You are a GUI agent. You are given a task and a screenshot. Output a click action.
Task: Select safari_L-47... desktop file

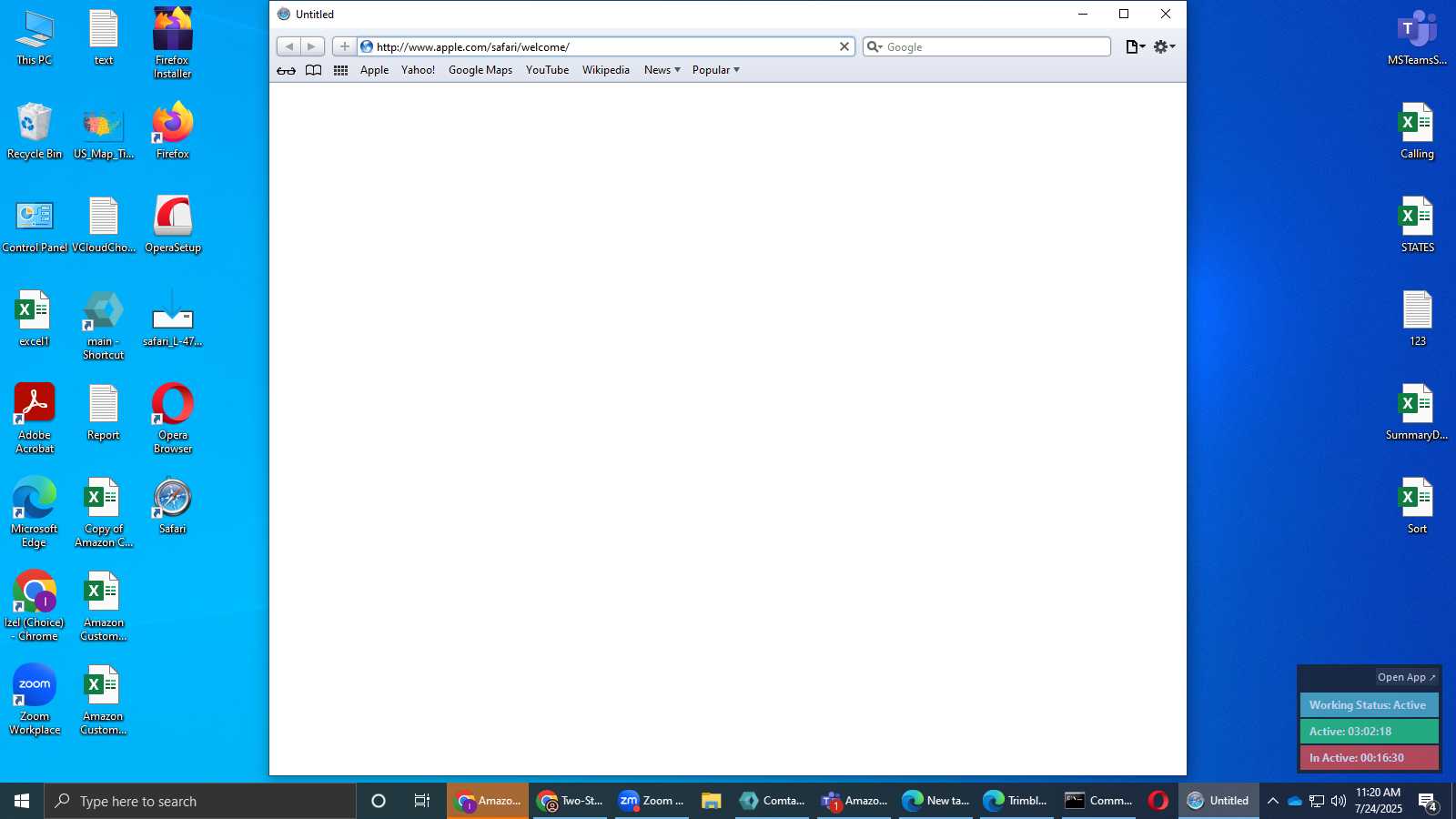(173, 318)
